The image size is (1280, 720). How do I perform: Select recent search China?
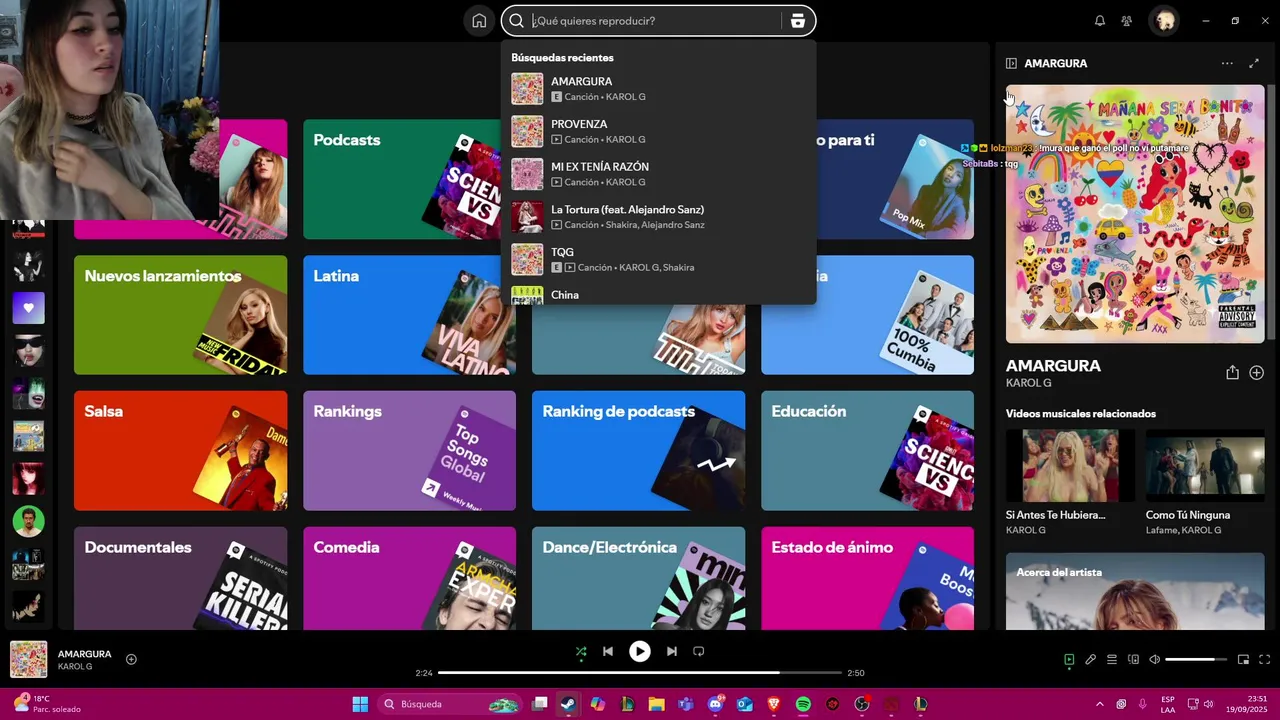click(x=658, y=294)
